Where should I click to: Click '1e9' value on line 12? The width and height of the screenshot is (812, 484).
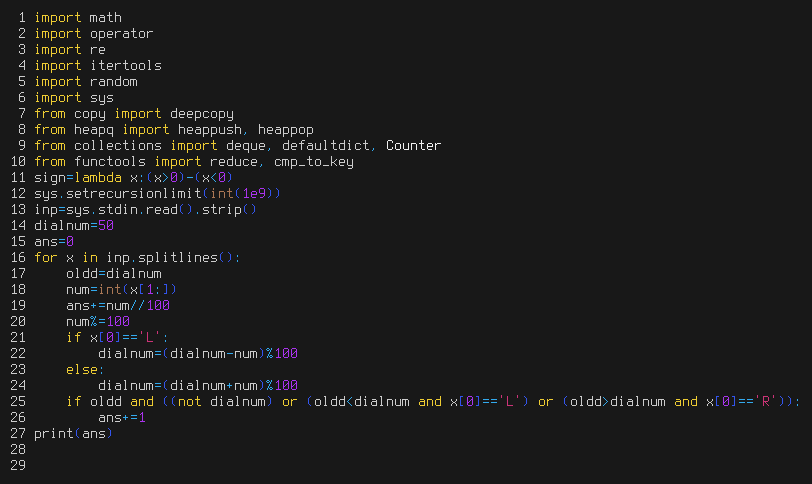pyautogui.click(x=254, y=194)
